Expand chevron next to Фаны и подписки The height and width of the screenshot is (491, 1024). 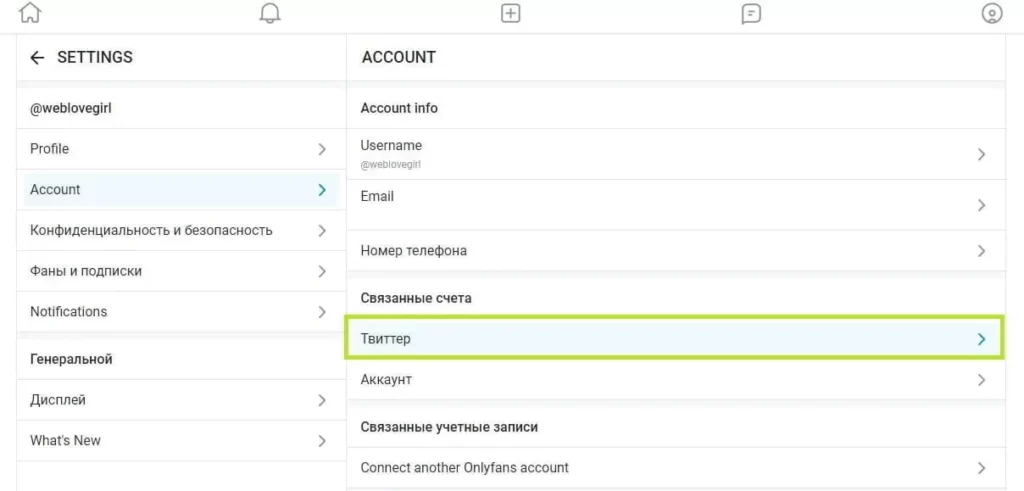click(322, 271)
